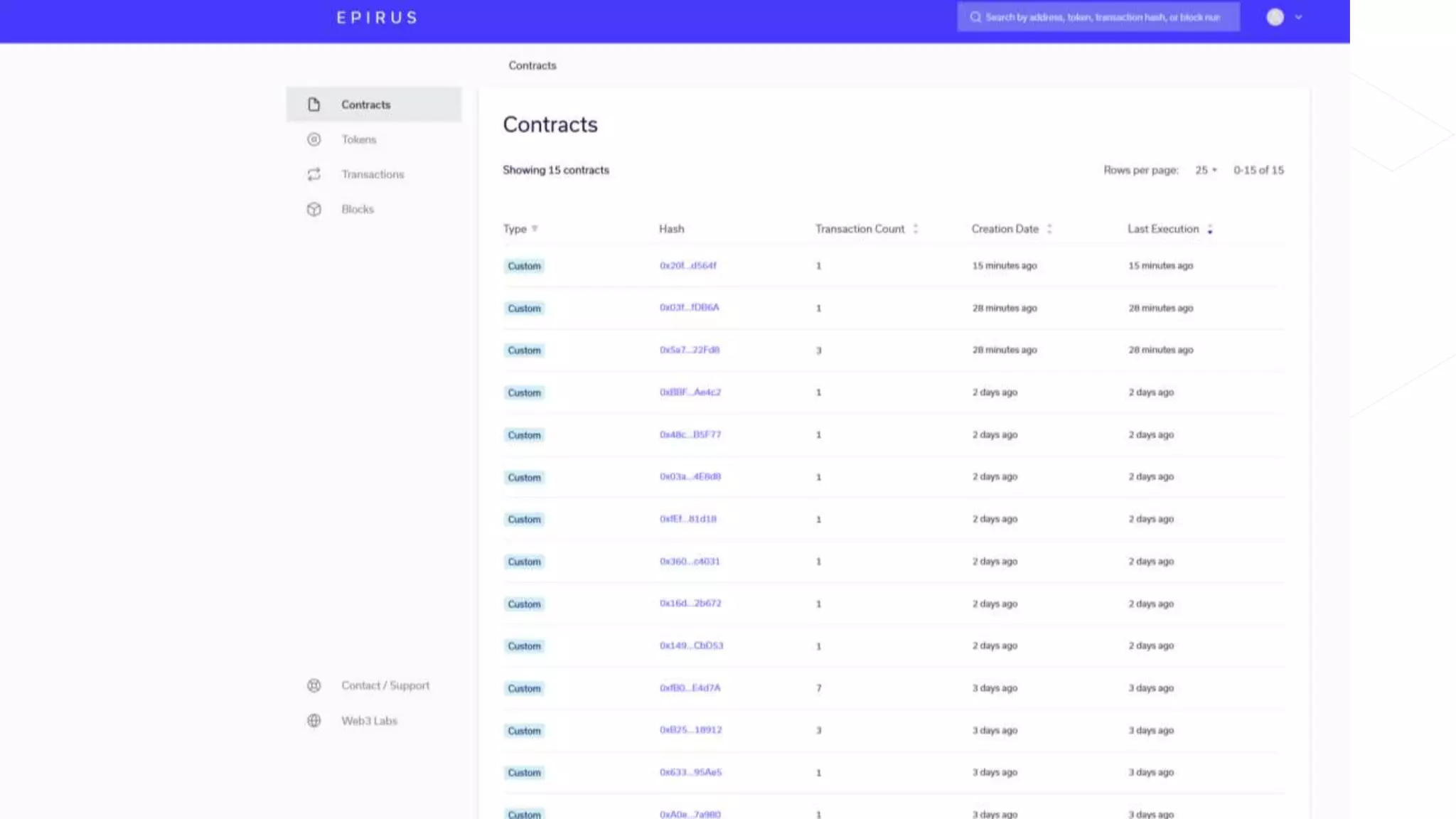The width and height of the screenshot is (1456, 819).
Task: Click the search magnifier icon in header
Action: point(975,17)
